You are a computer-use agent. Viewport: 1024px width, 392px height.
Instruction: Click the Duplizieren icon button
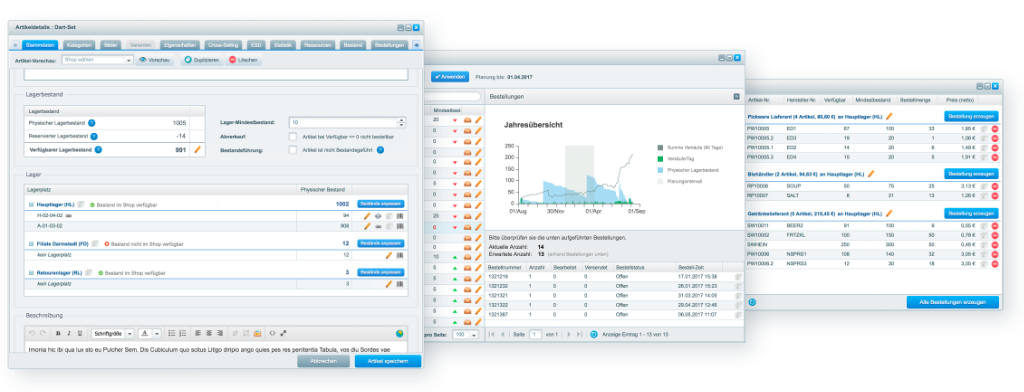point(200,60)
